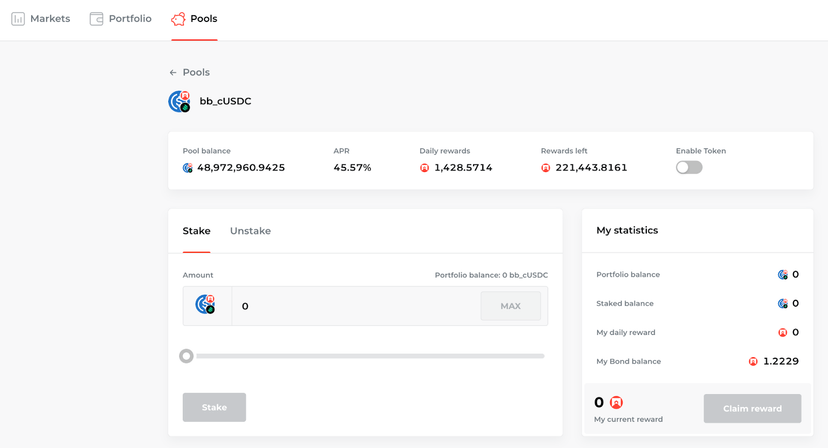Click the bb_cUSDC token logo in header
This screenshot has width=828, height=448.
coord(180,101)
